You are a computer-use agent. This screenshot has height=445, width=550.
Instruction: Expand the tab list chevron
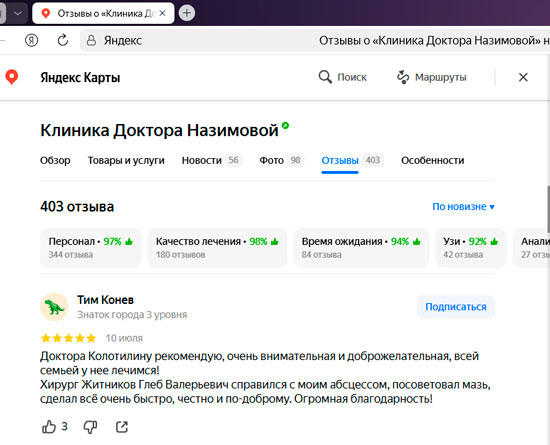tap(18, 13)
